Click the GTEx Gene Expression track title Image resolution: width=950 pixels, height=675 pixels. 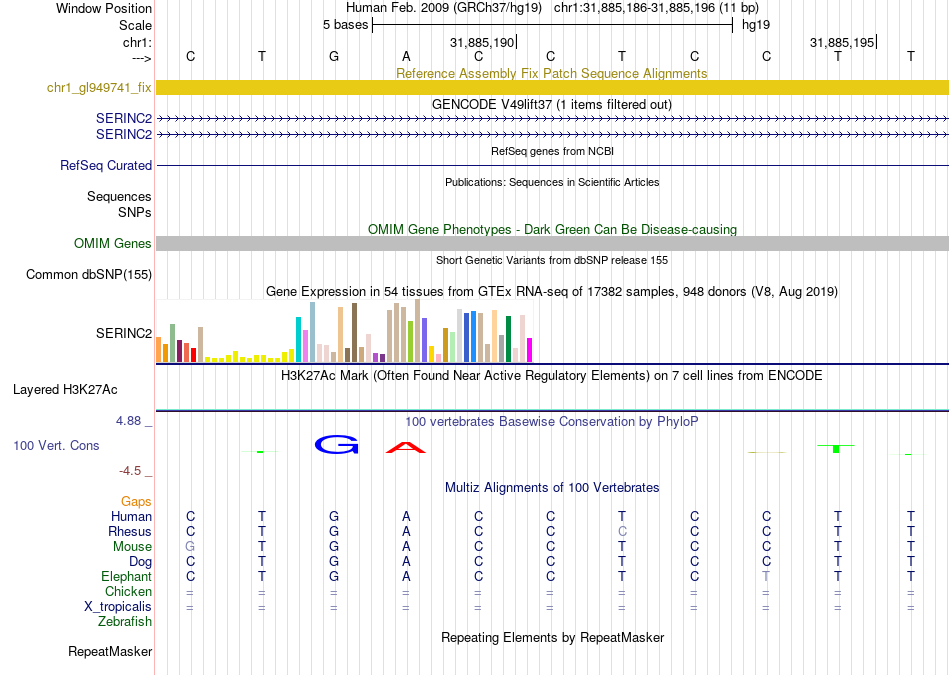552,292
